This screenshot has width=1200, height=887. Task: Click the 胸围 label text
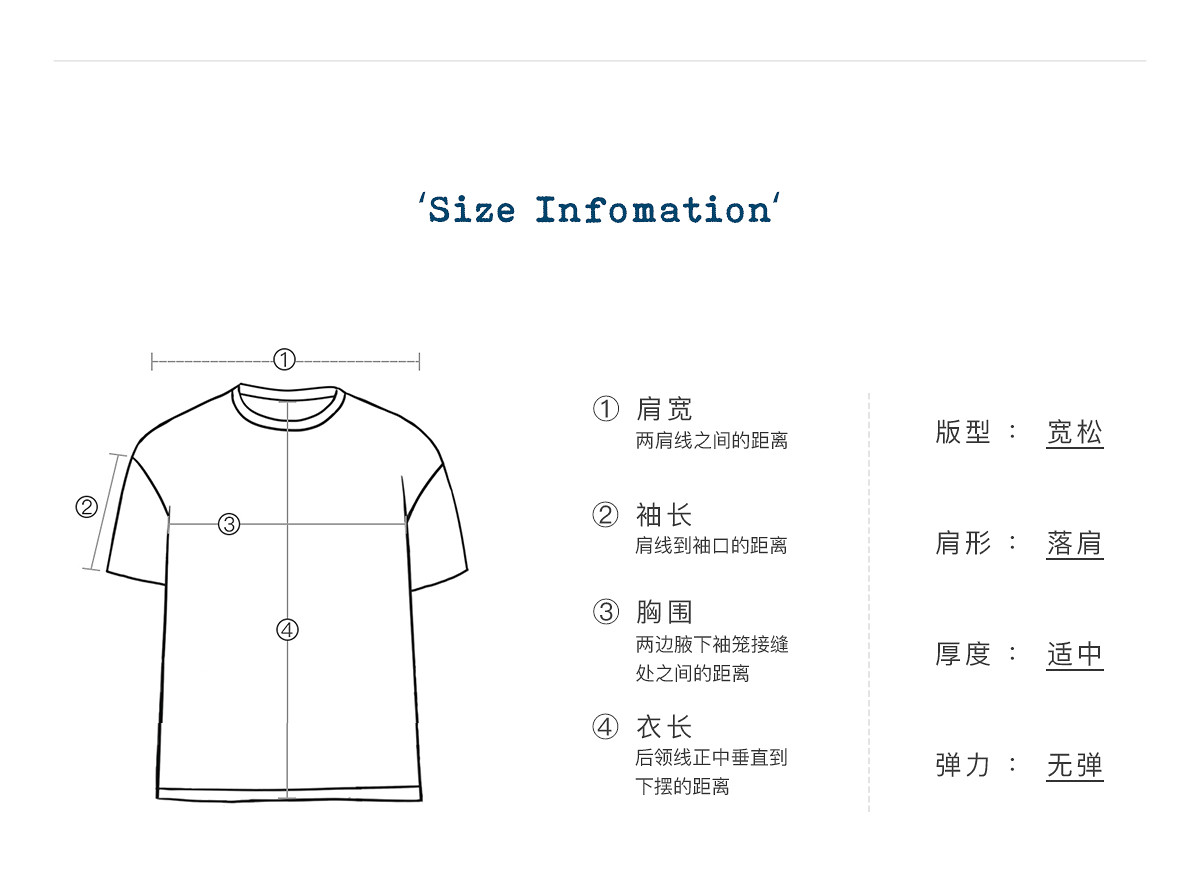click(x=664, y=612)
